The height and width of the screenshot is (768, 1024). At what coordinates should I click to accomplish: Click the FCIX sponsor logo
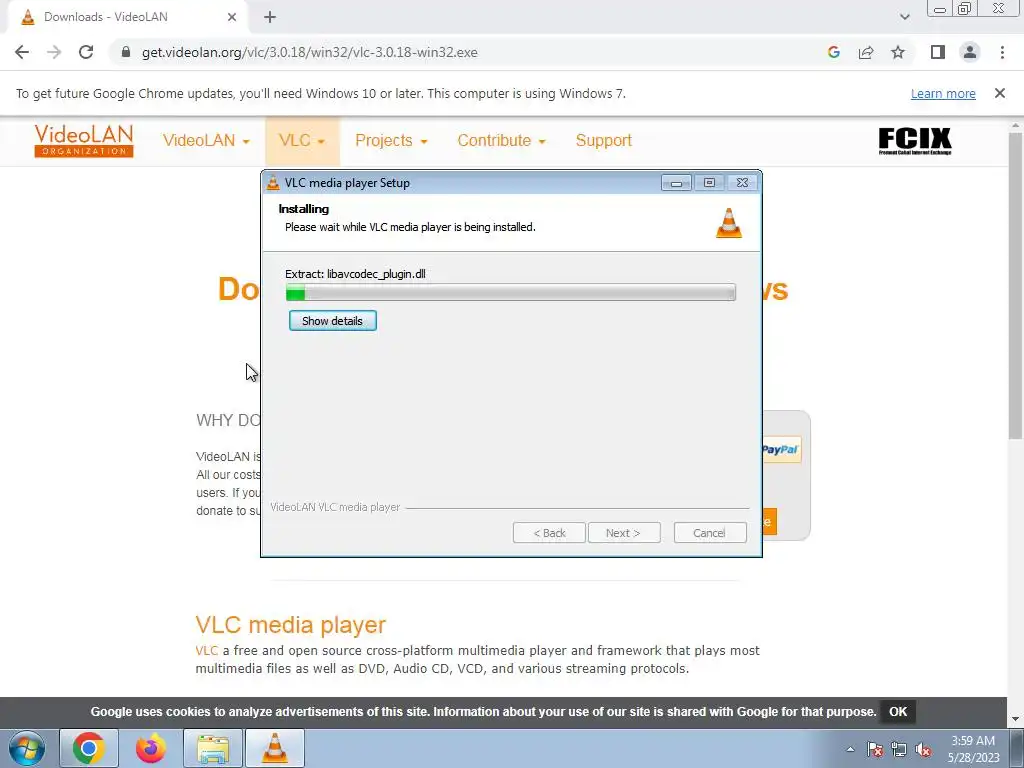tap(915, 141)
